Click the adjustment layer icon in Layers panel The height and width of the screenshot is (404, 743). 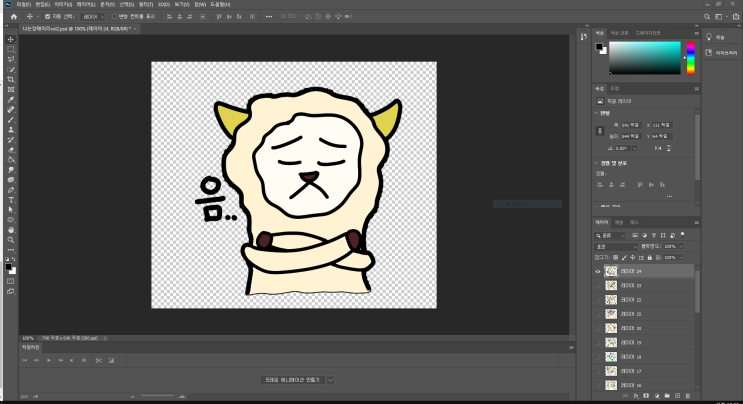click(657, 396)
